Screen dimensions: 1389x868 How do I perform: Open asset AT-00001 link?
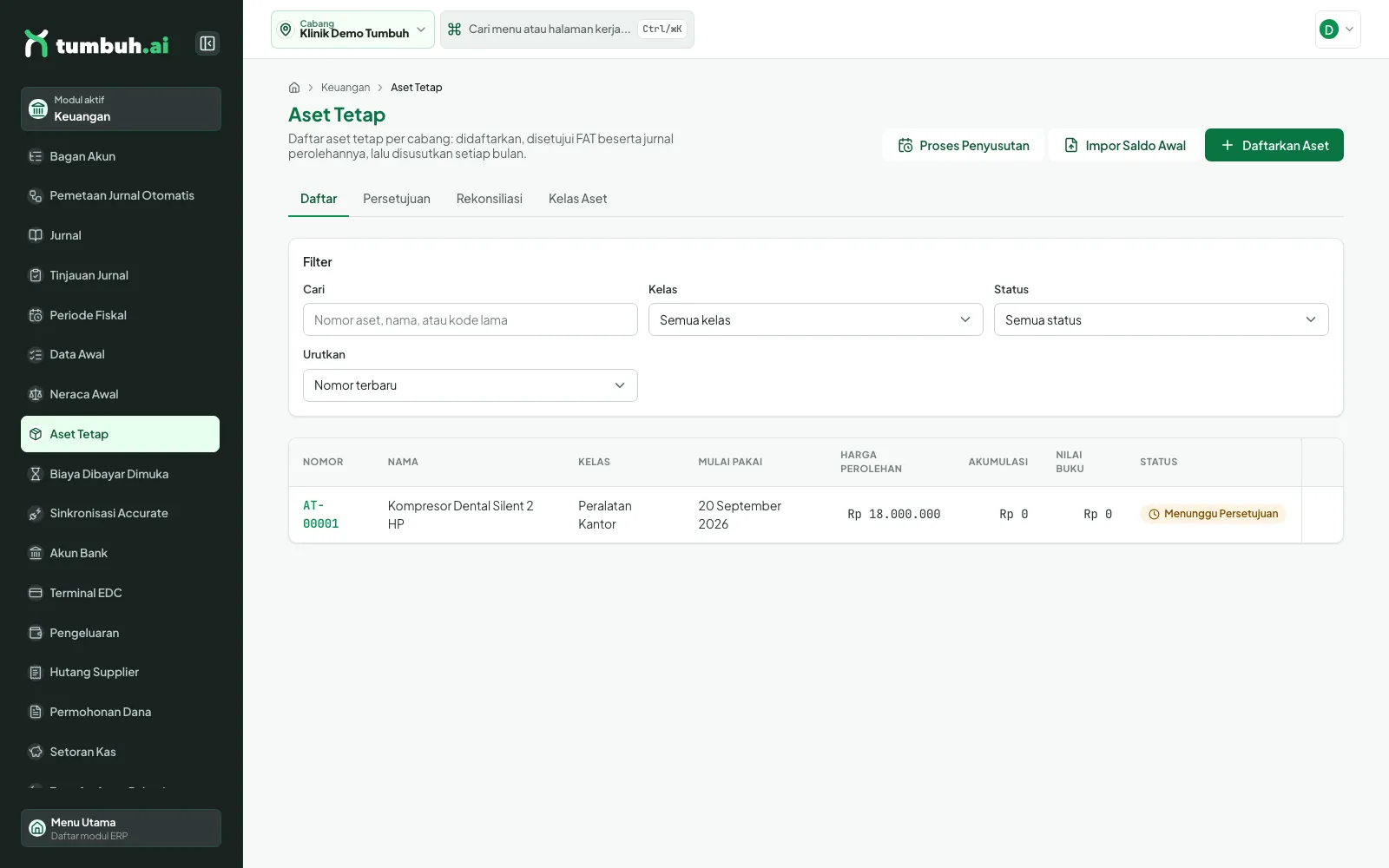point(321,515)
